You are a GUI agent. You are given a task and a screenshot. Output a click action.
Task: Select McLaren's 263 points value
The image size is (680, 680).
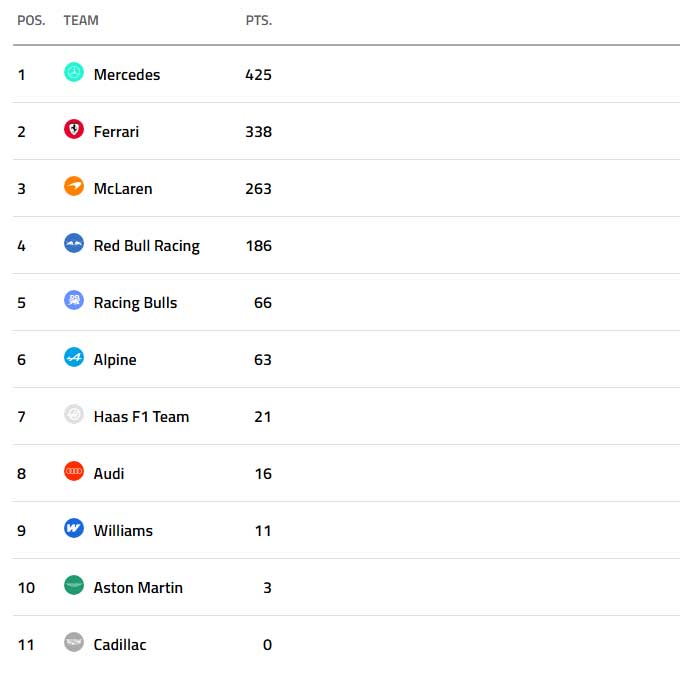click(x=258, y=189)
